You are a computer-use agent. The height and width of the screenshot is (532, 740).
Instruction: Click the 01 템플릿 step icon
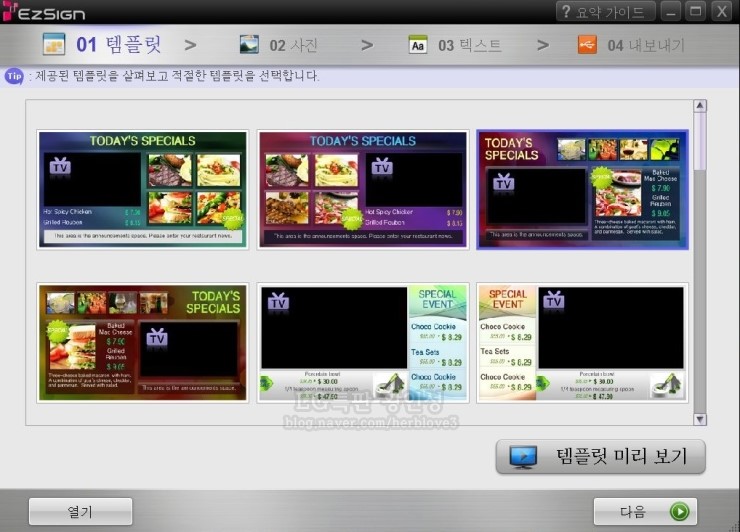tap(54, 44)
